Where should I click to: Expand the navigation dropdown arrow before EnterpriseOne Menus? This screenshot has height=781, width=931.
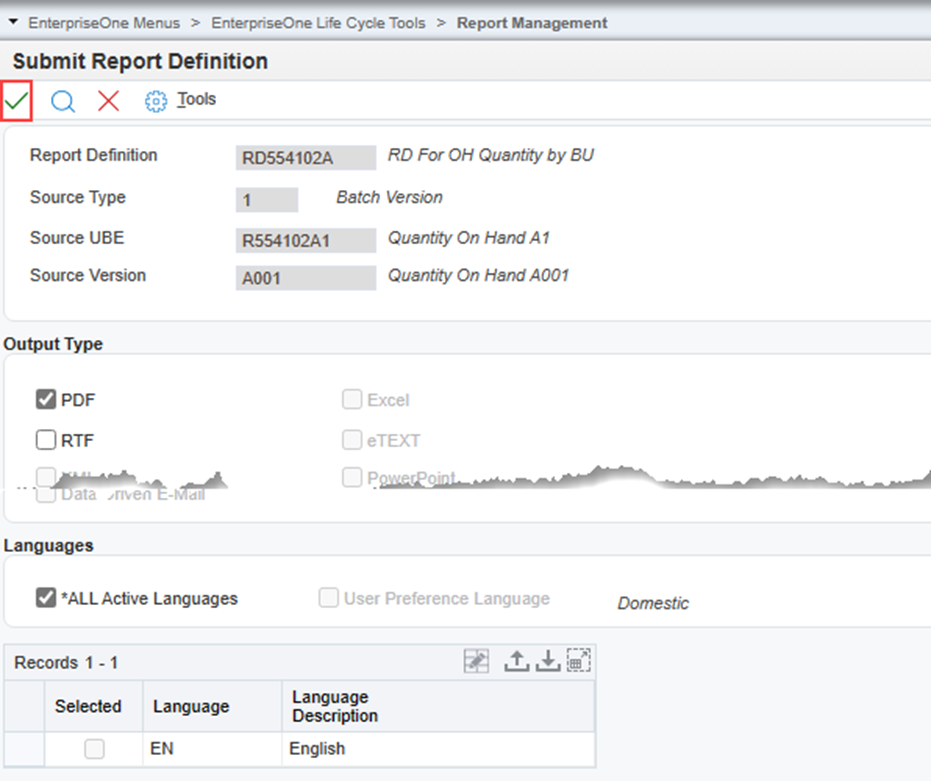(13, 22)
